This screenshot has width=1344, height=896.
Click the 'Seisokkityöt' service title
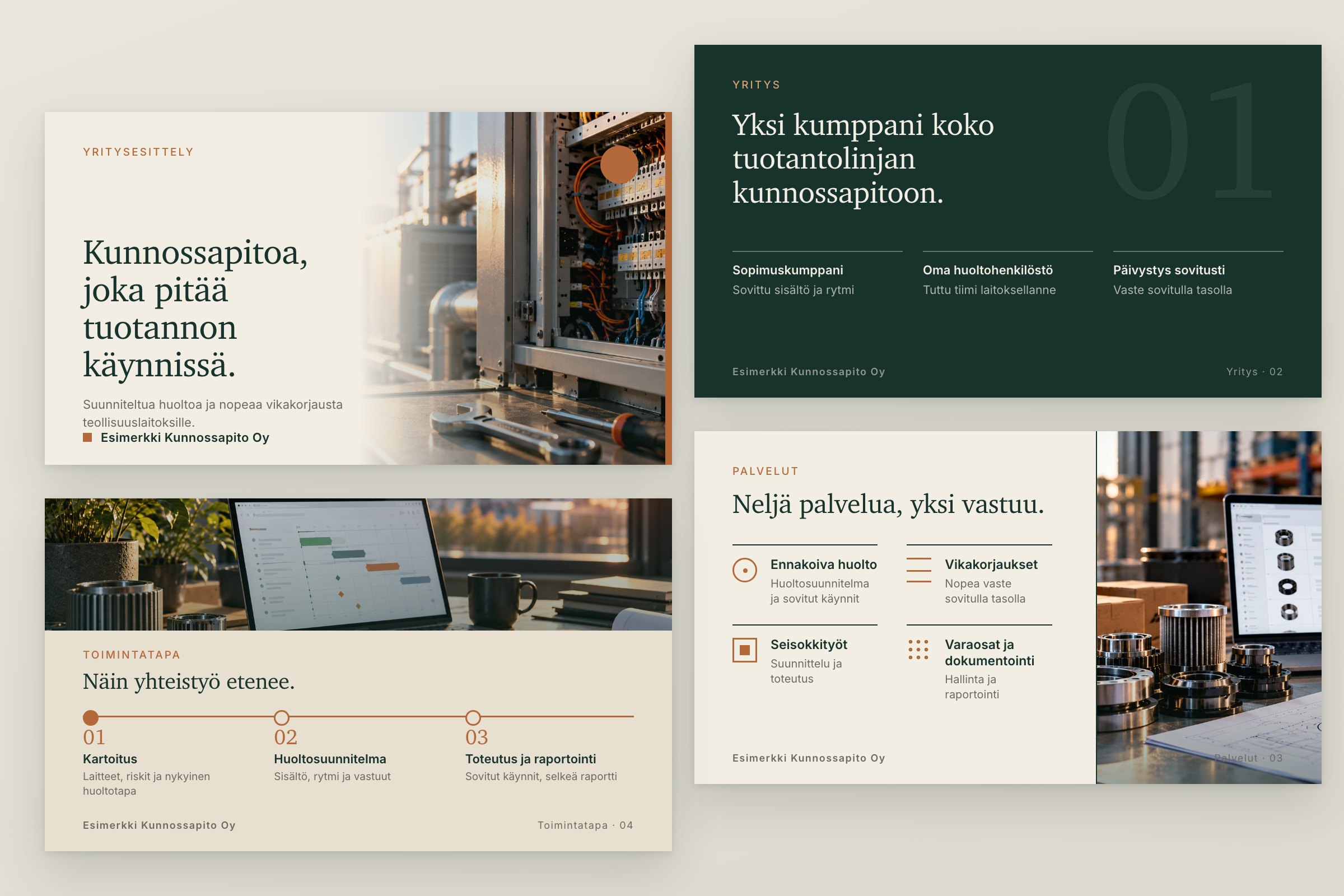coord(809,645)
